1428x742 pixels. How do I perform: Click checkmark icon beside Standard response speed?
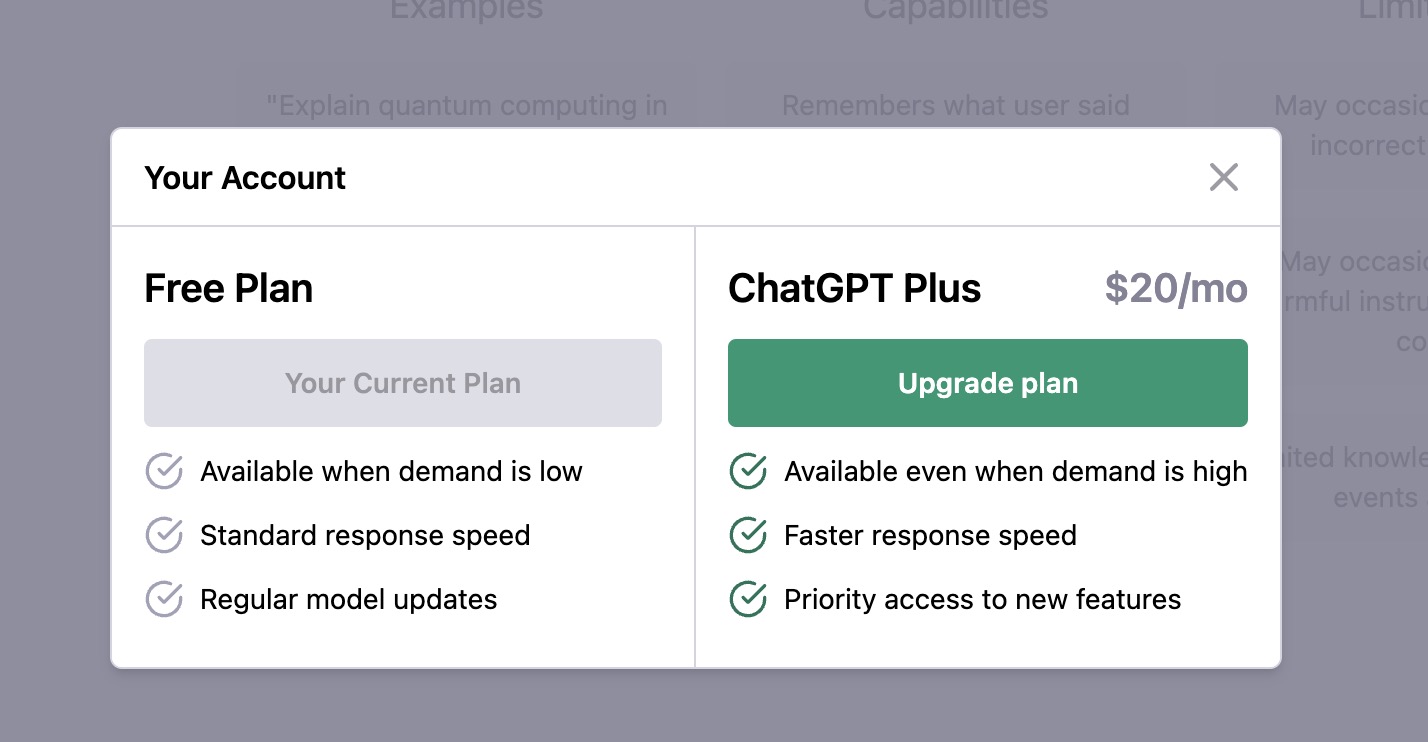pos(164,535)
